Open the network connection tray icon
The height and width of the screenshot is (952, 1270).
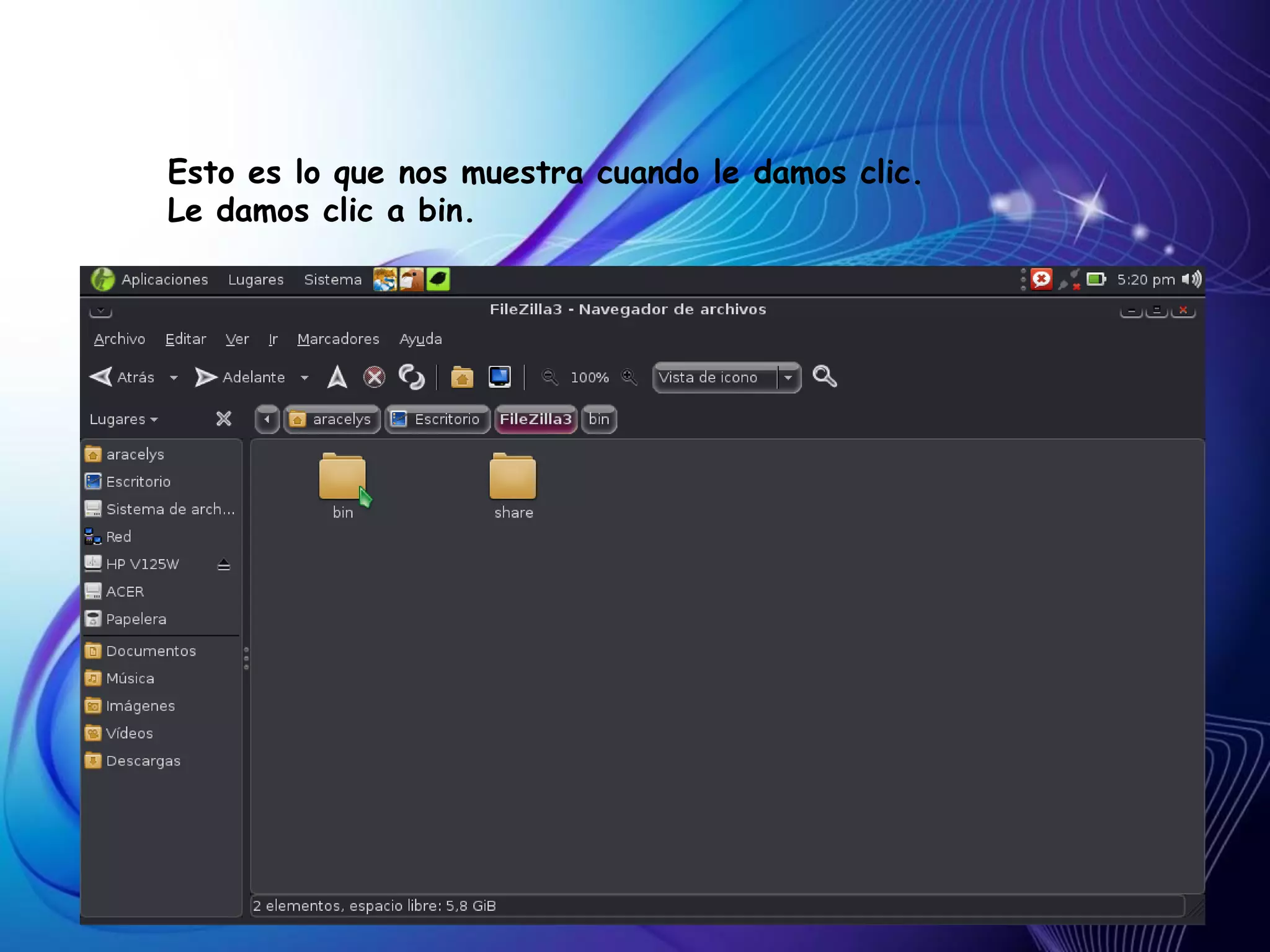coord(1070,280)
